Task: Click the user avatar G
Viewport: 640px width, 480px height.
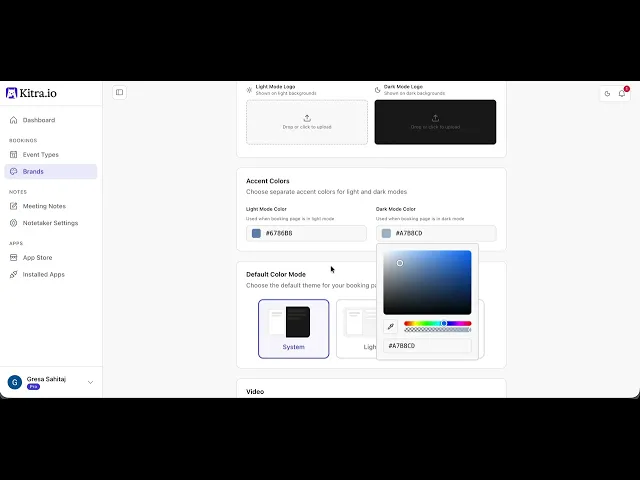Action: (x=15, y=382)
